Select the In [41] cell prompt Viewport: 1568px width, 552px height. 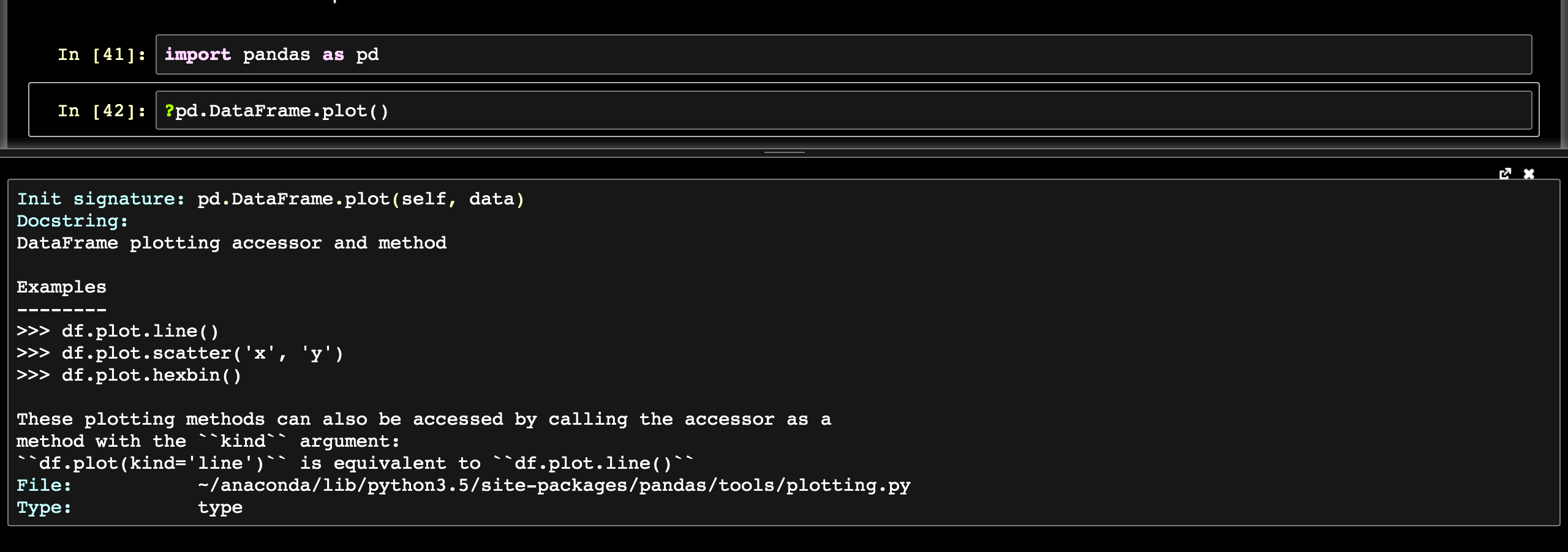click(x=102, y=54)
